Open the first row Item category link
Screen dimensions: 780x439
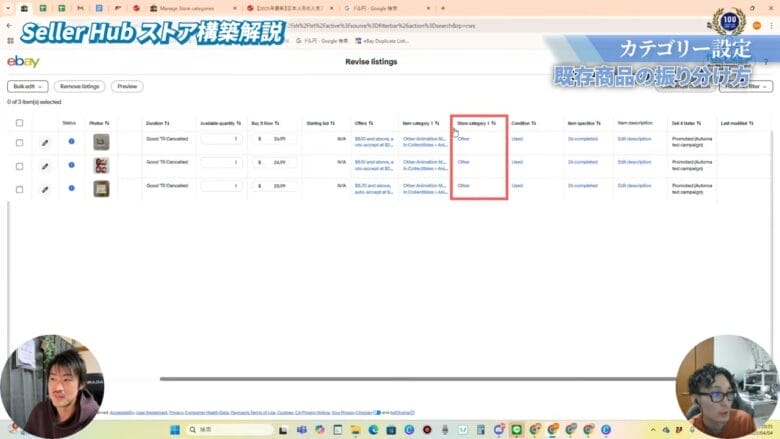pos(425,142)
